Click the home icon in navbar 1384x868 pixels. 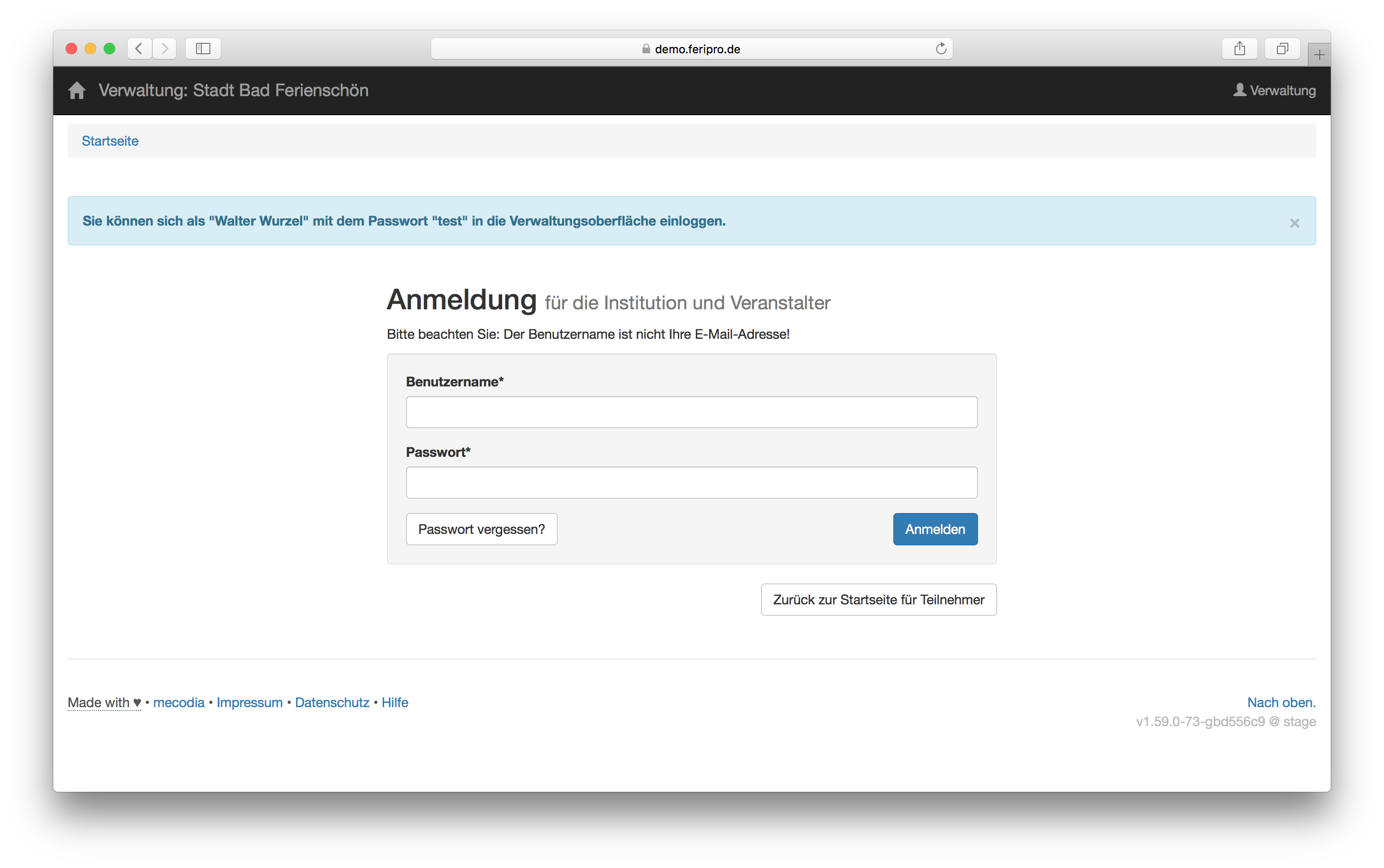pyautogui.click(x=76, y=91)
